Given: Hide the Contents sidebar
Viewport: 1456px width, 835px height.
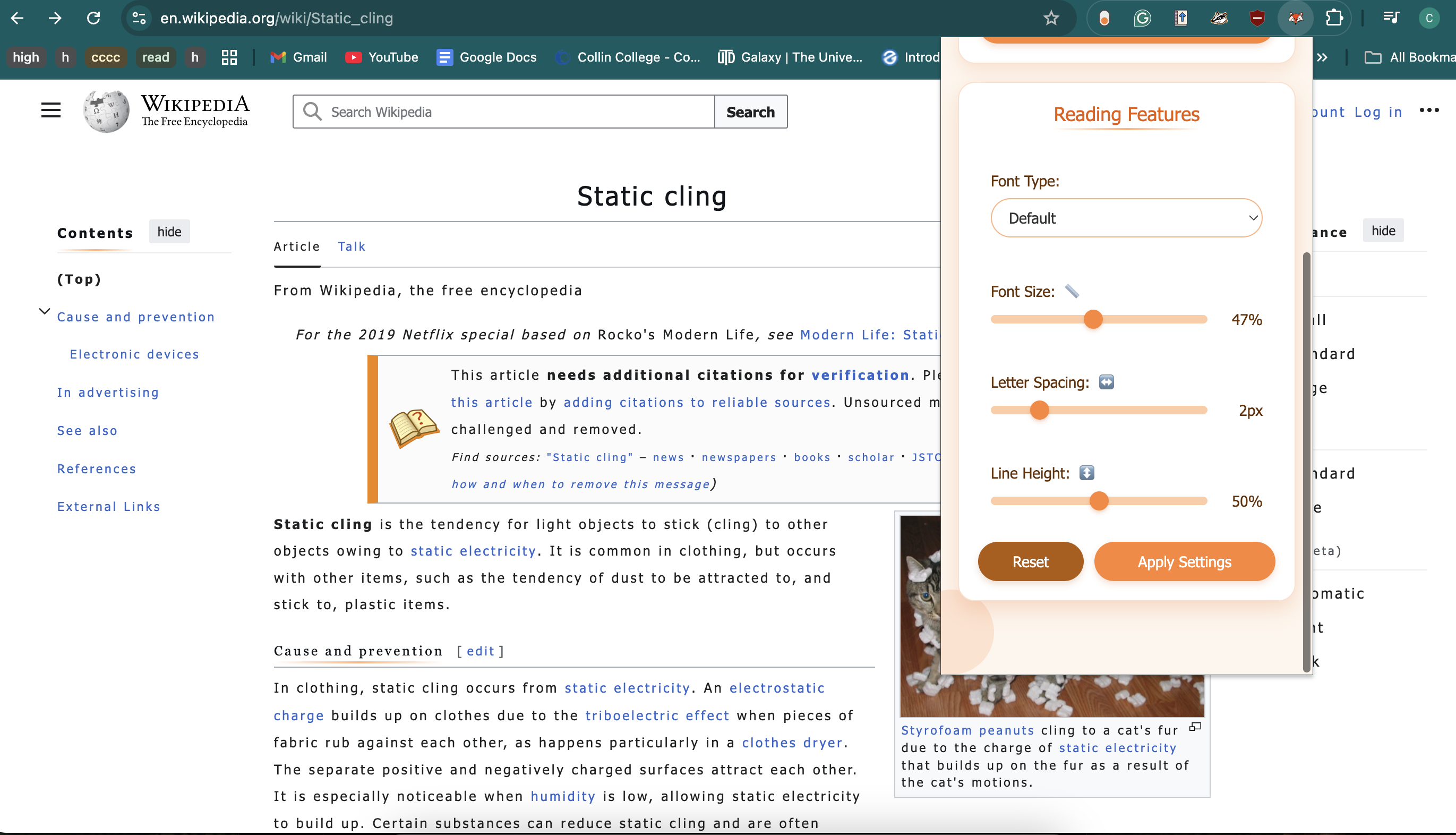Looking at the screenshot, I should pos(169,232).
